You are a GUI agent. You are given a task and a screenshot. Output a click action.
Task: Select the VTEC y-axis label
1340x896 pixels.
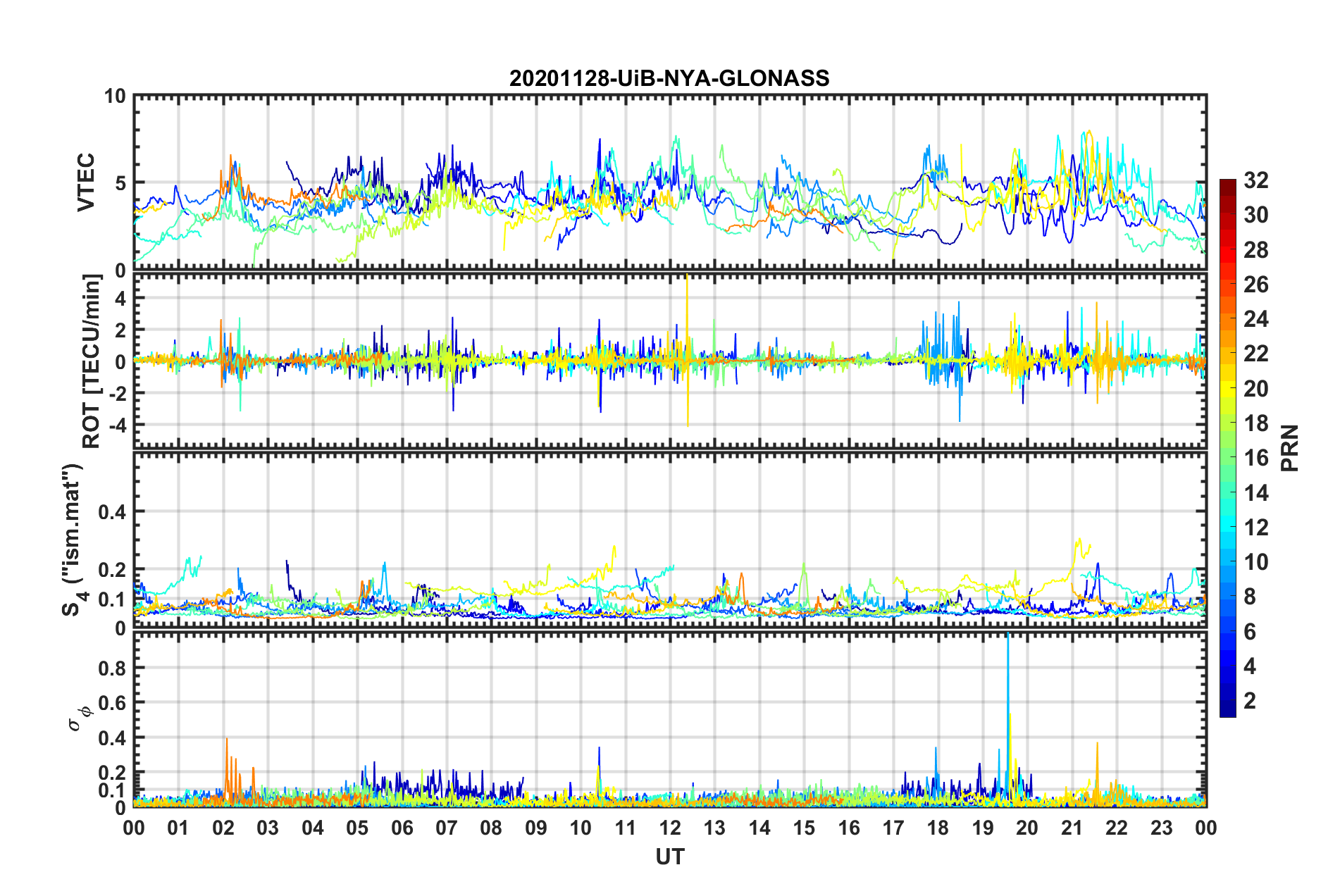click(86, 182)
